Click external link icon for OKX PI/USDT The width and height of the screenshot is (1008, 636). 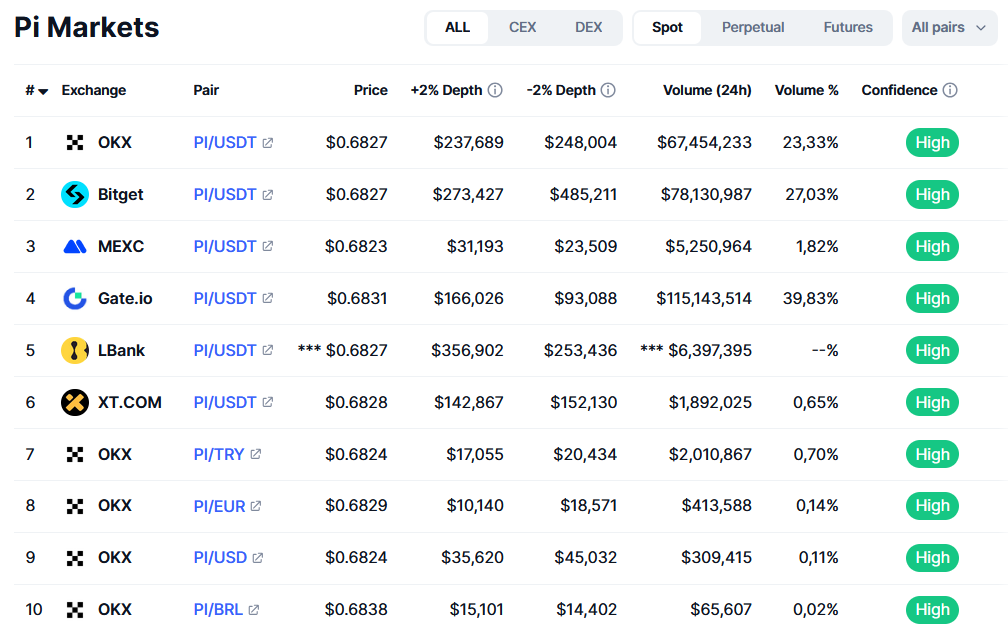point(268,143)
